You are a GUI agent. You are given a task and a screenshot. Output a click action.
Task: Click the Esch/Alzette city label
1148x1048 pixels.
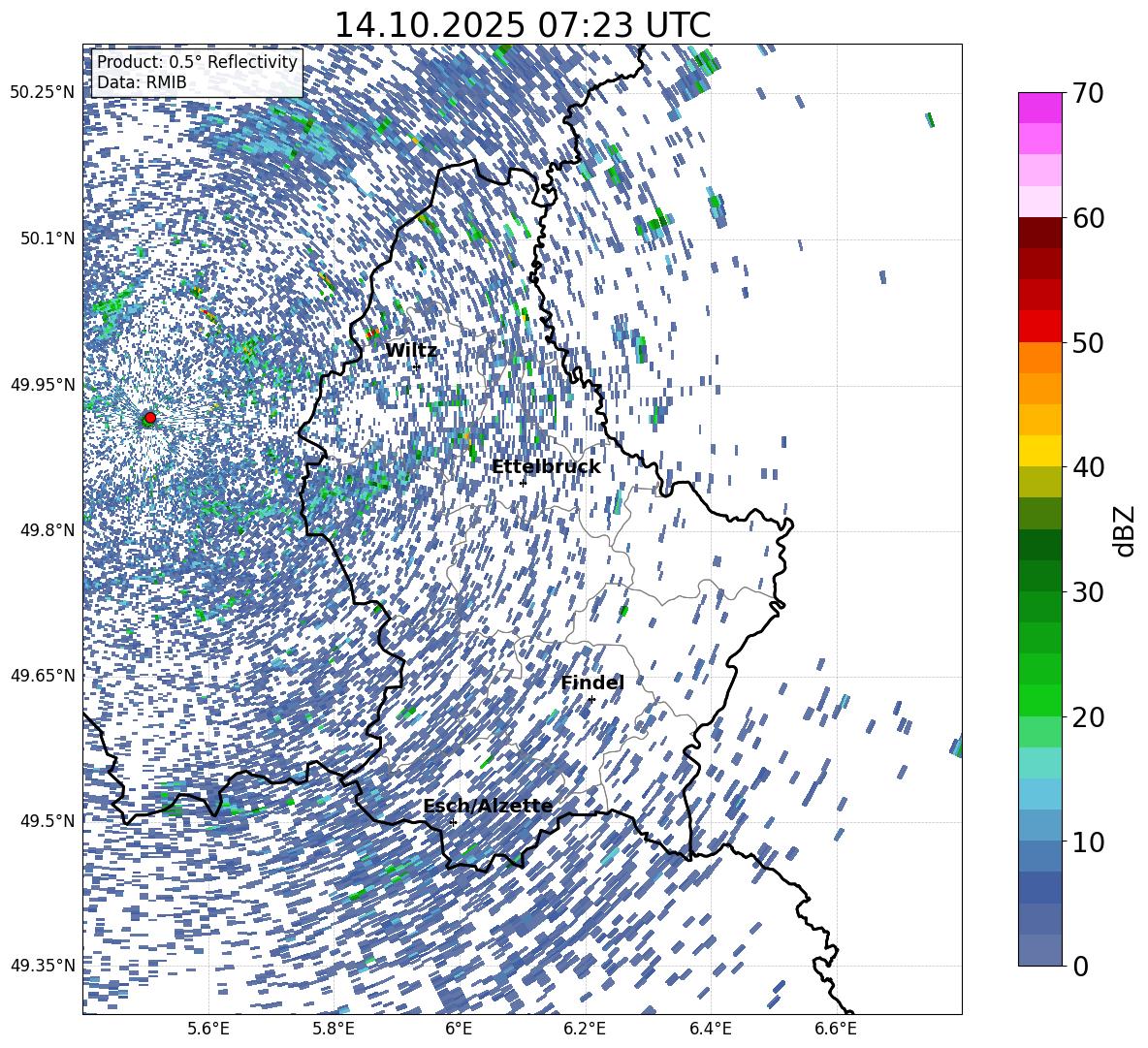[x=487, y=806]
